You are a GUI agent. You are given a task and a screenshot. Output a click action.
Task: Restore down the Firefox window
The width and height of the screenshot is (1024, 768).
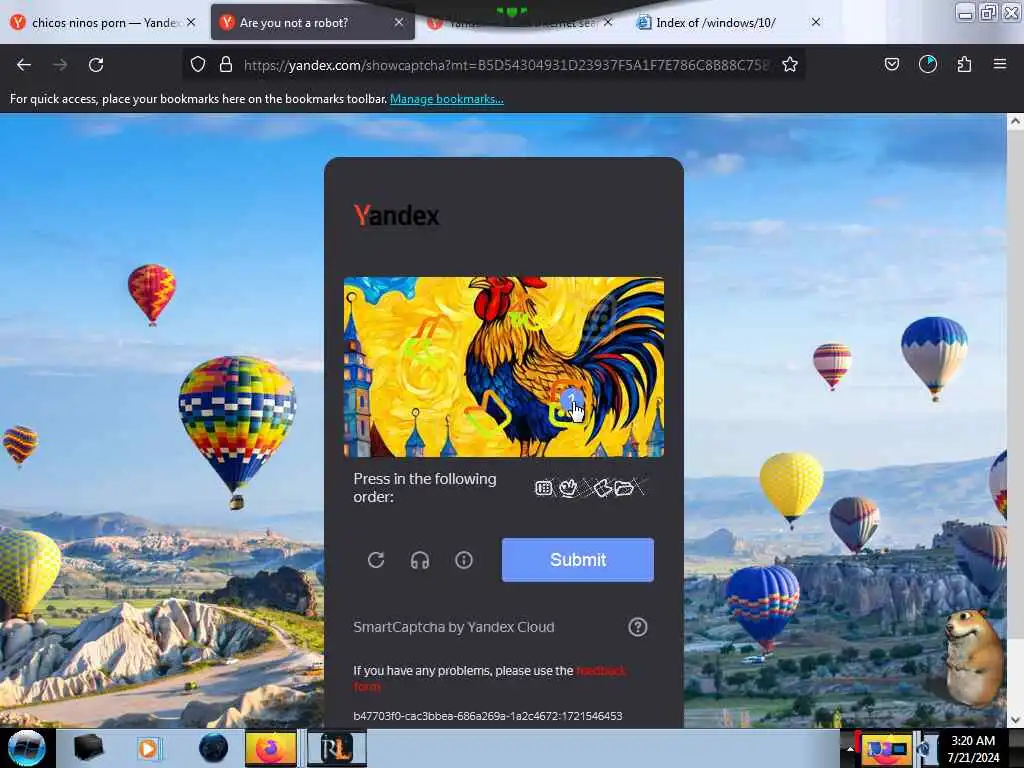click(989, 12)
